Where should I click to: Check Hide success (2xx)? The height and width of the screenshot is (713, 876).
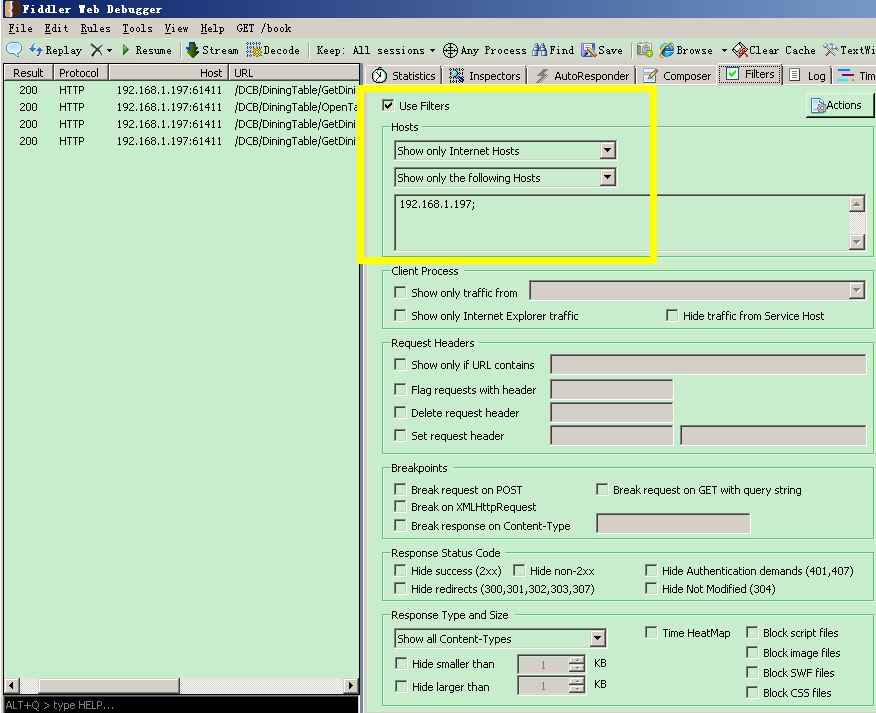(x=400, y=570)
